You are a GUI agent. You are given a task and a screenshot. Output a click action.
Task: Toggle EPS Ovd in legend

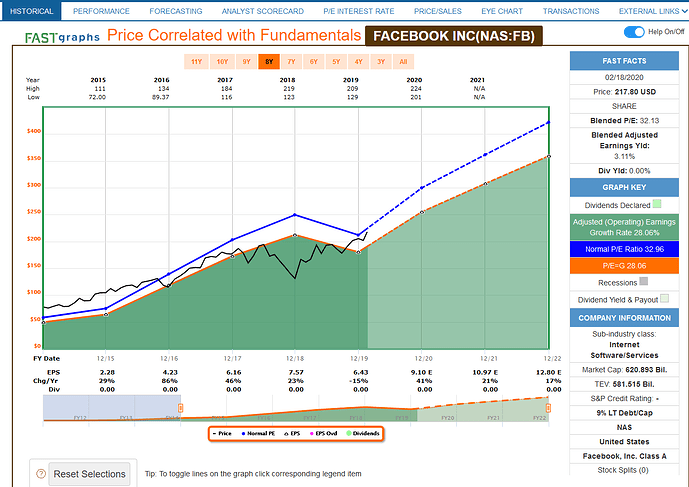(x=323, y=433)
